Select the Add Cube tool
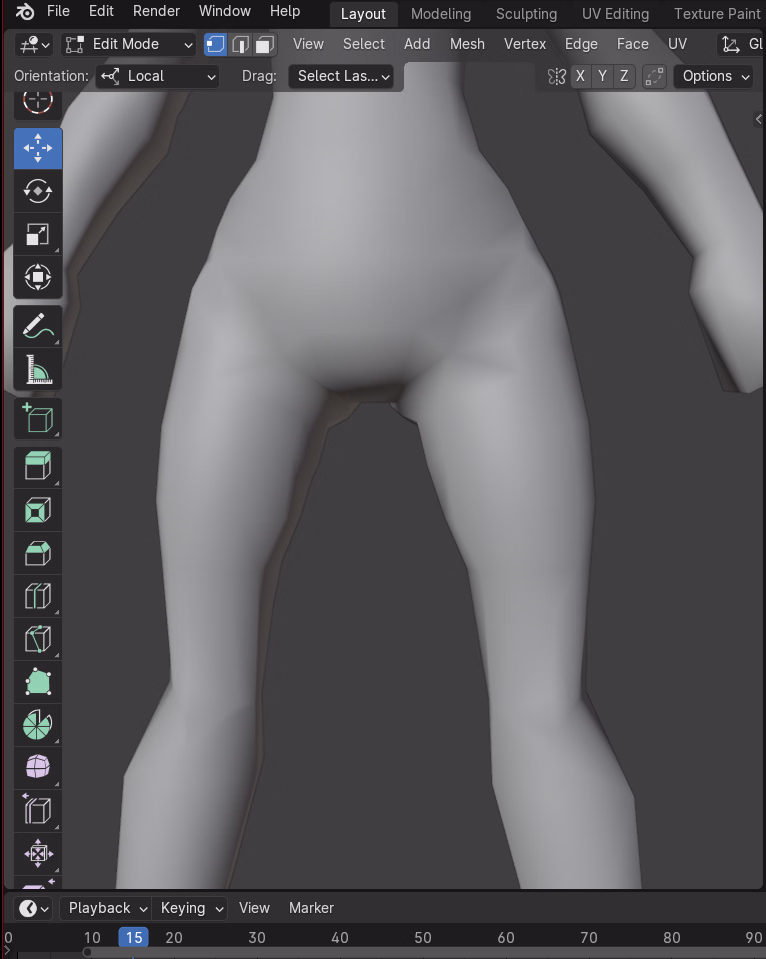Screen dimensions: 766x959 click(38, 418)
